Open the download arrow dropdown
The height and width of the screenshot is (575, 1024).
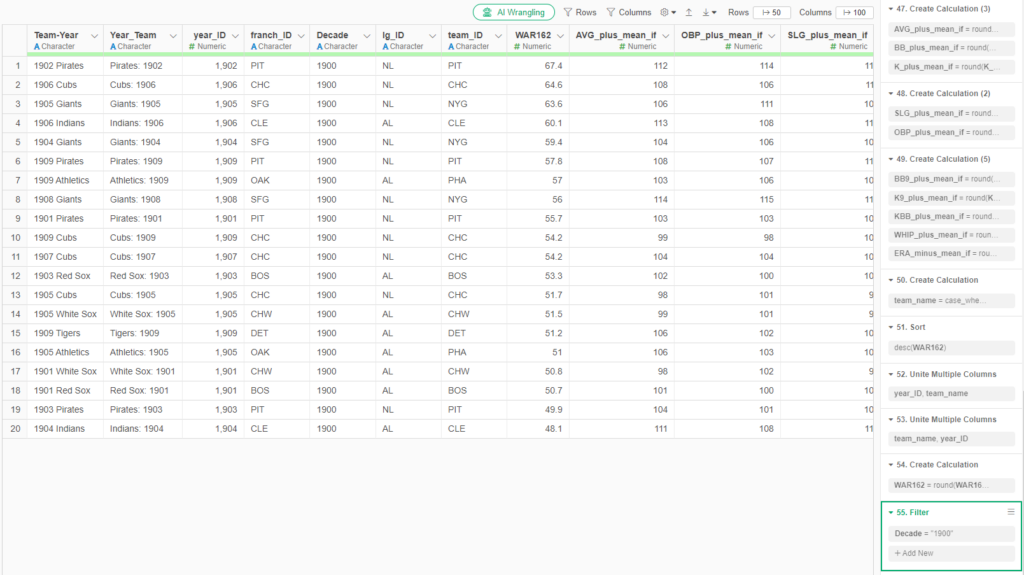pyautogui.click(x=708, y=13)
